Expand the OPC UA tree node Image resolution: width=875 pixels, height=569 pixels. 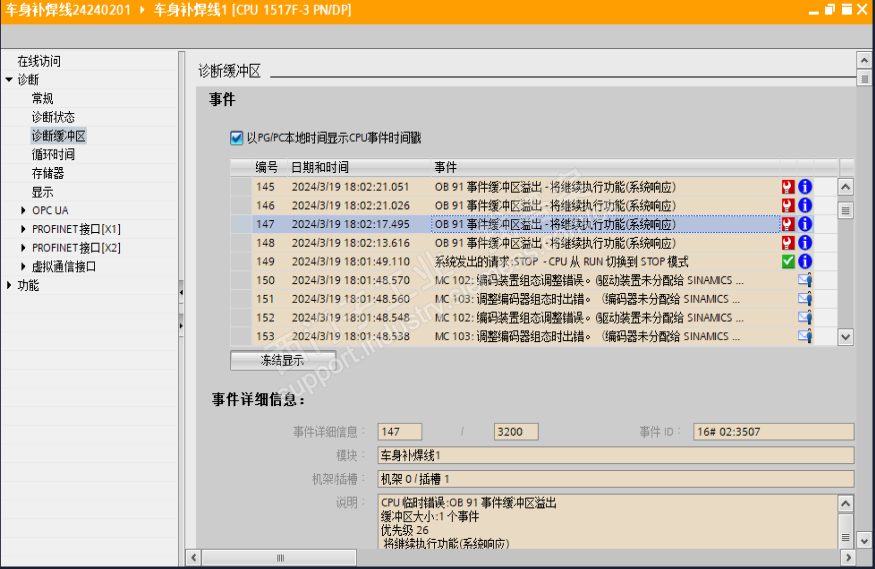pyautogui.click(x=23, y=210)
